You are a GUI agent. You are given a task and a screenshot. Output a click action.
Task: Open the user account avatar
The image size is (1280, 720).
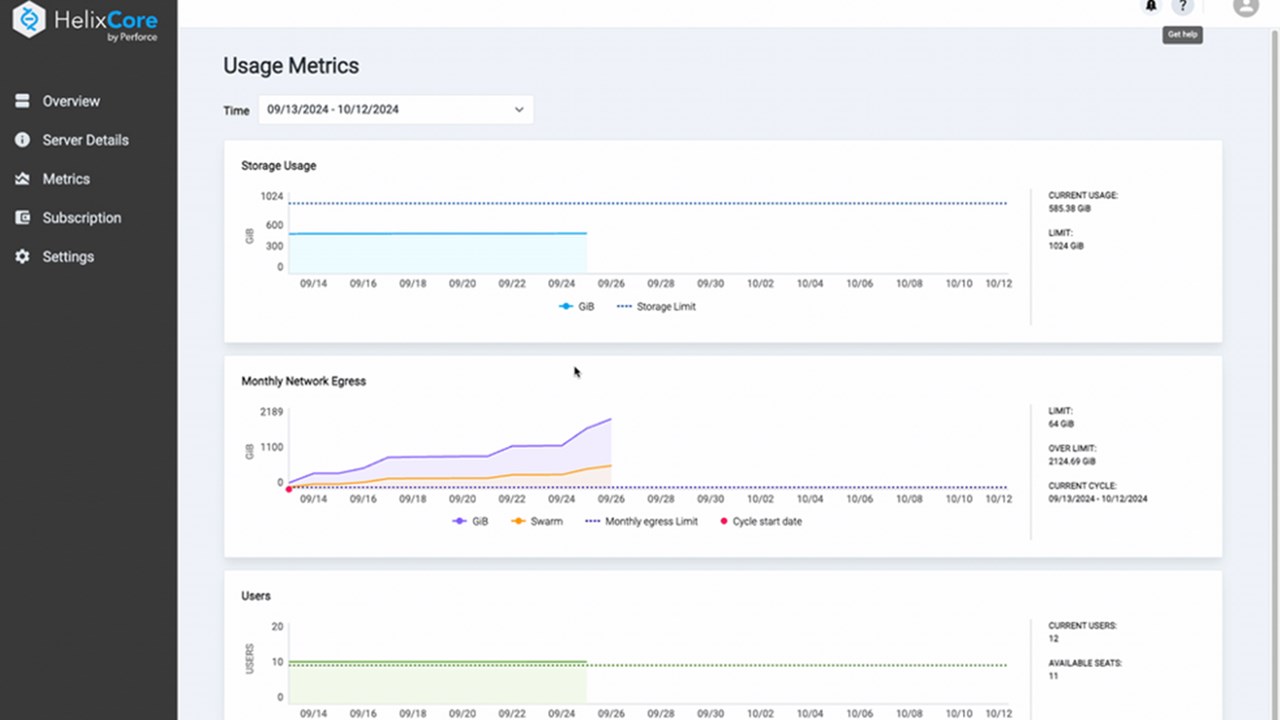coord(1245,7)
